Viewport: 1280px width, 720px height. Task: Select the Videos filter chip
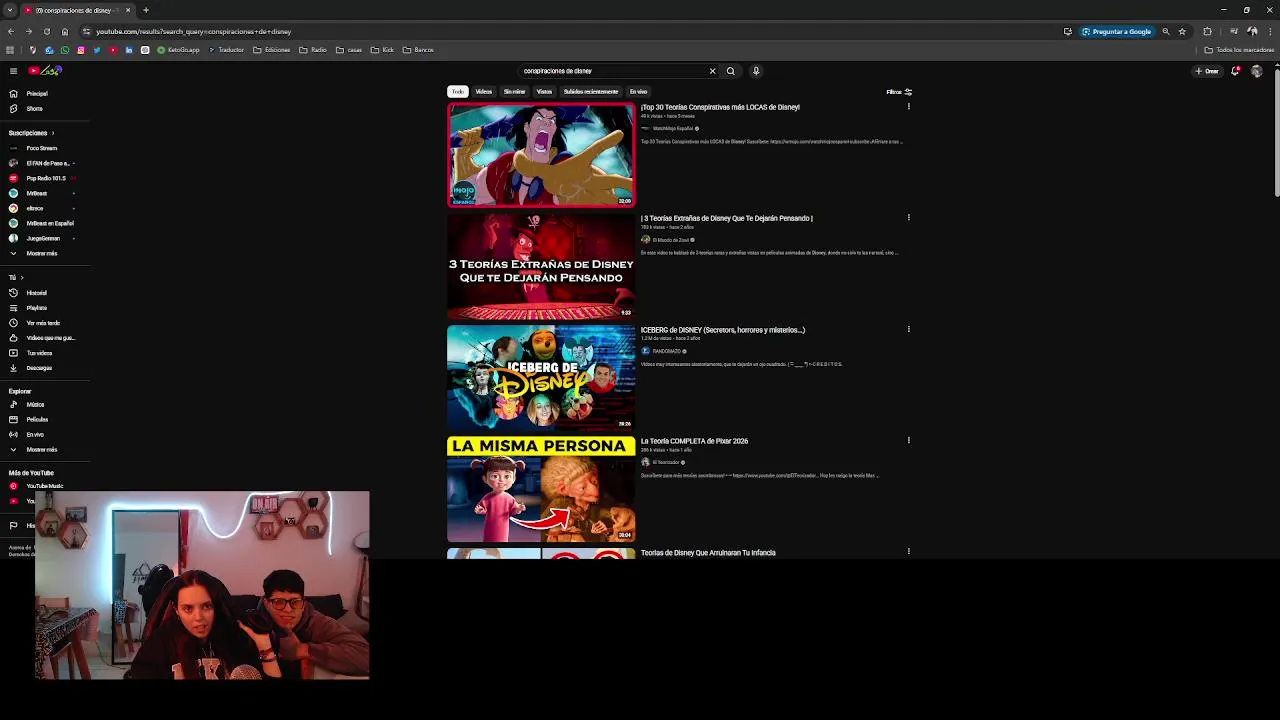click(484, 92)
